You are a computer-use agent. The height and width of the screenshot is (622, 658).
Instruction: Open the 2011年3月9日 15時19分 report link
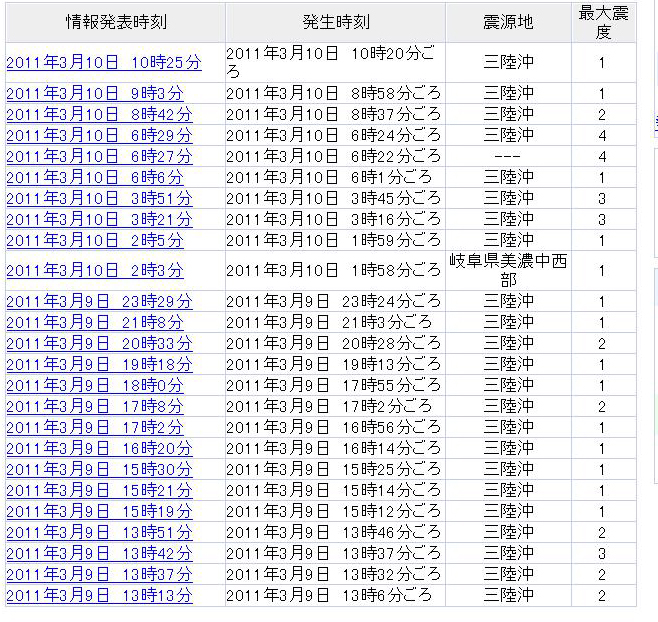(x=99, y=511)
